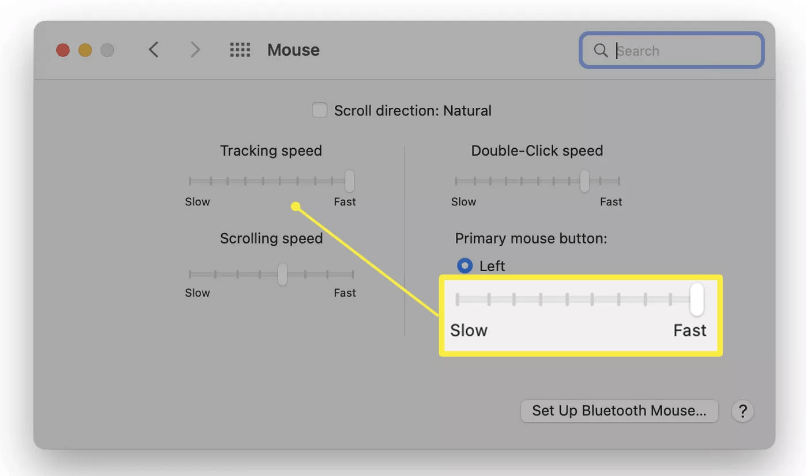
Task: Click the Scrolling speed slider thumb
Action: click(x=283, y=273)
